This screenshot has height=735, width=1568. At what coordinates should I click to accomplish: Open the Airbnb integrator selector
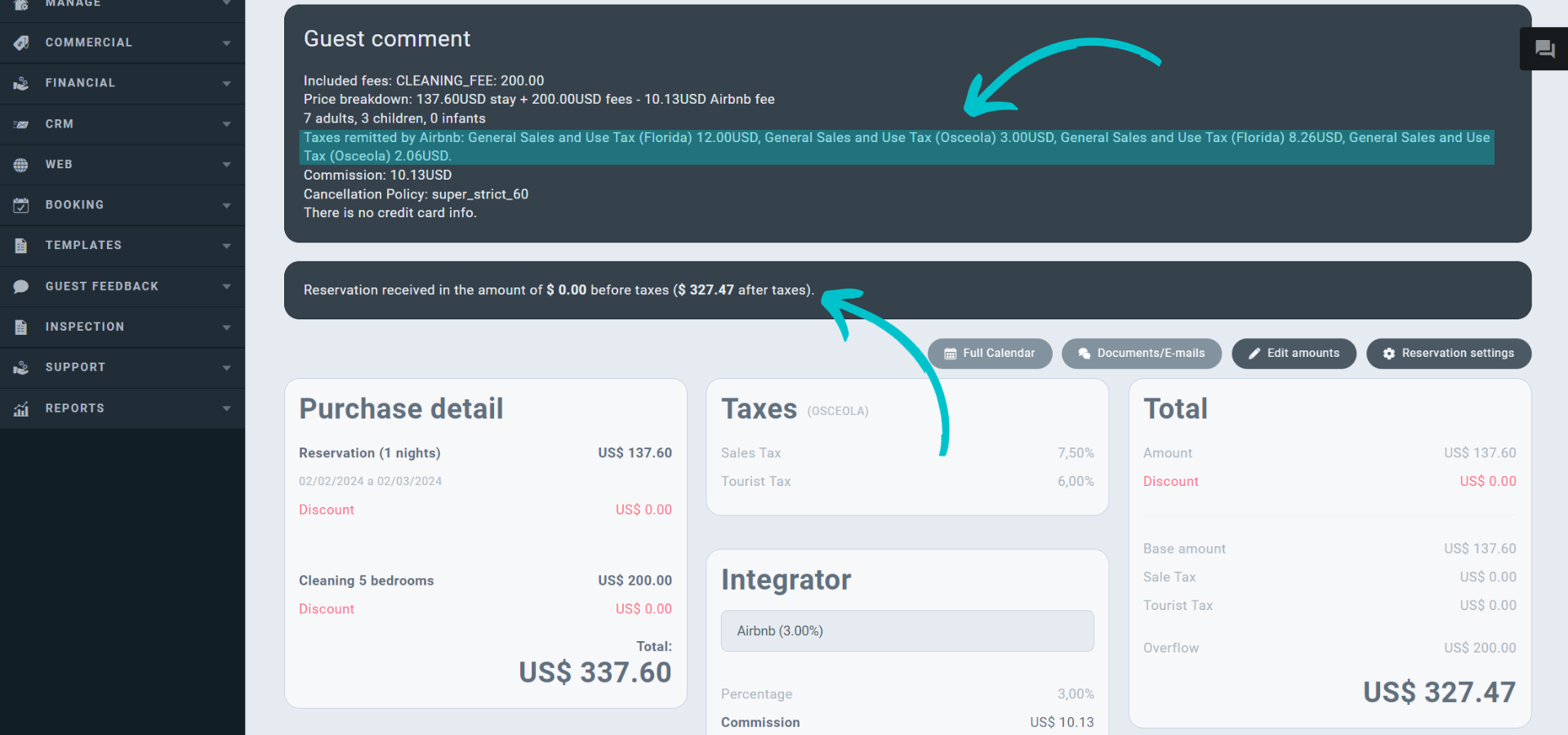(x=906, y=630)
